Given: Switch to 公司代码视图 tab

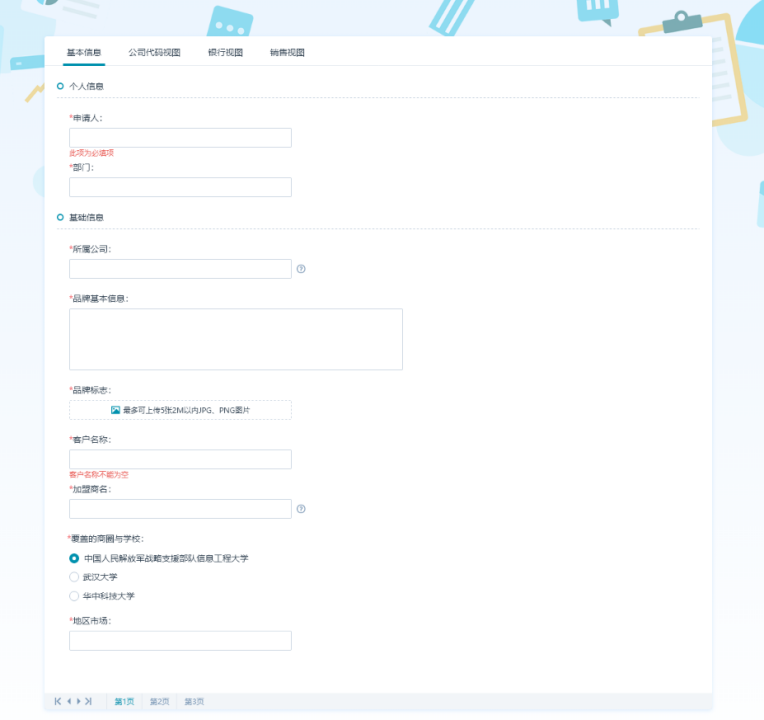Looking at the screenshot, I should (154, 52).
